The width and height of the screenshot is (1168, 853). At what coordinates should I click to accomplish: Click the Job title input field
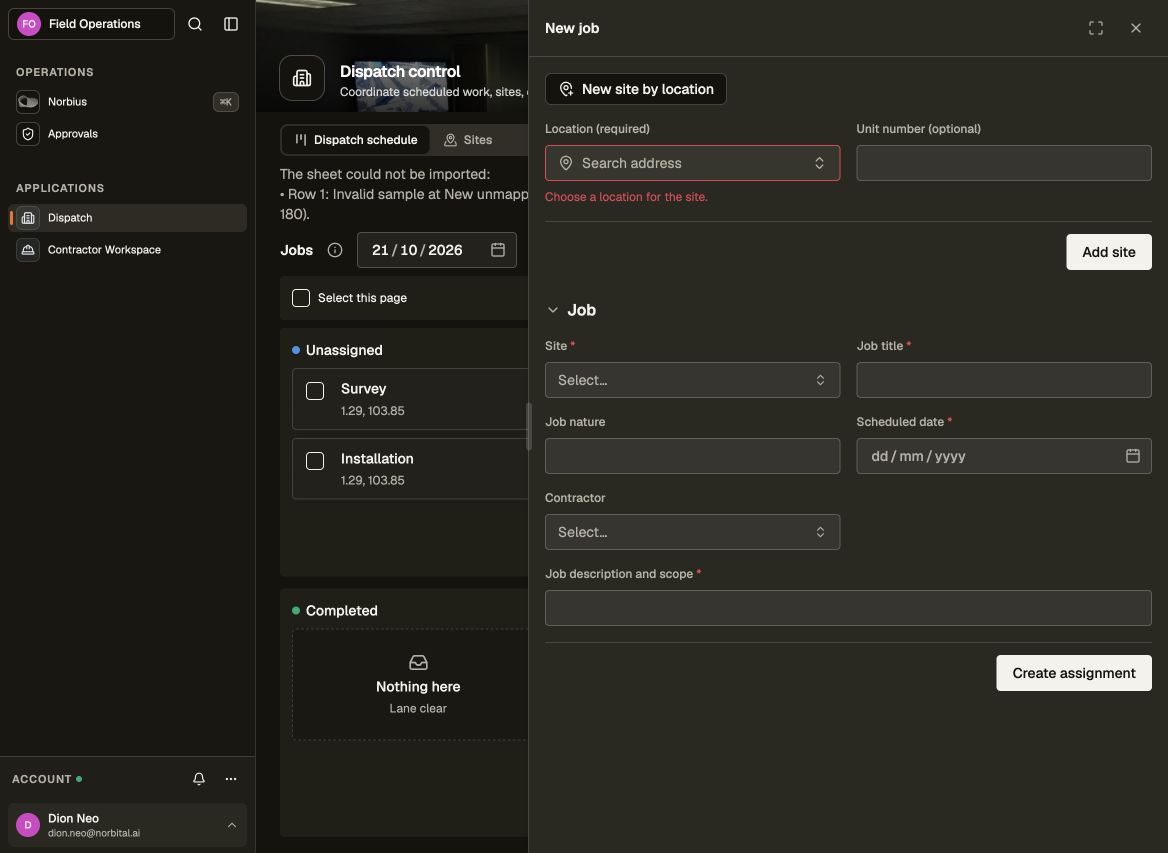pos(1003,380)
